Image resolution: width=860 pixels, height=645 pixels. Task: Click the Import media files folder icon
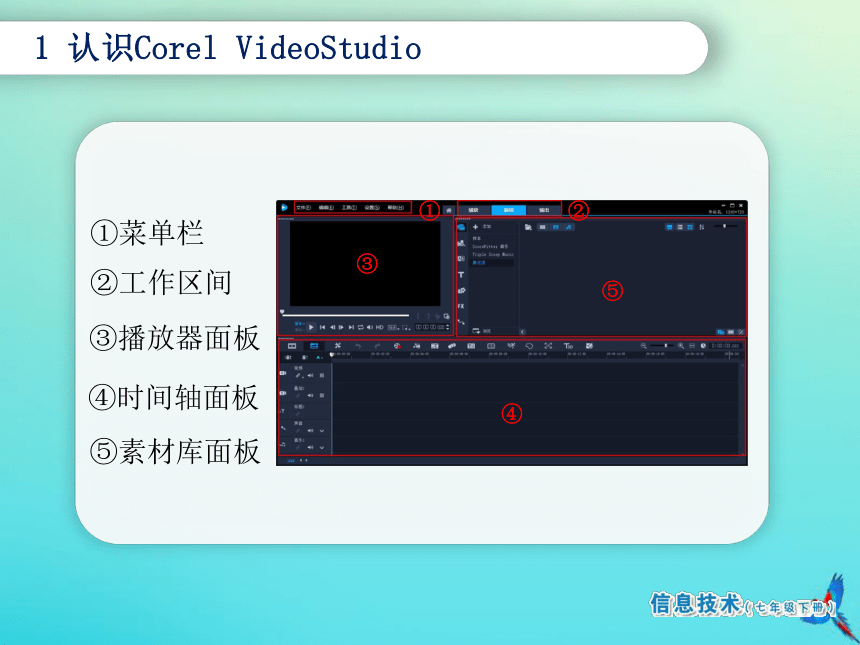(528, 227)
